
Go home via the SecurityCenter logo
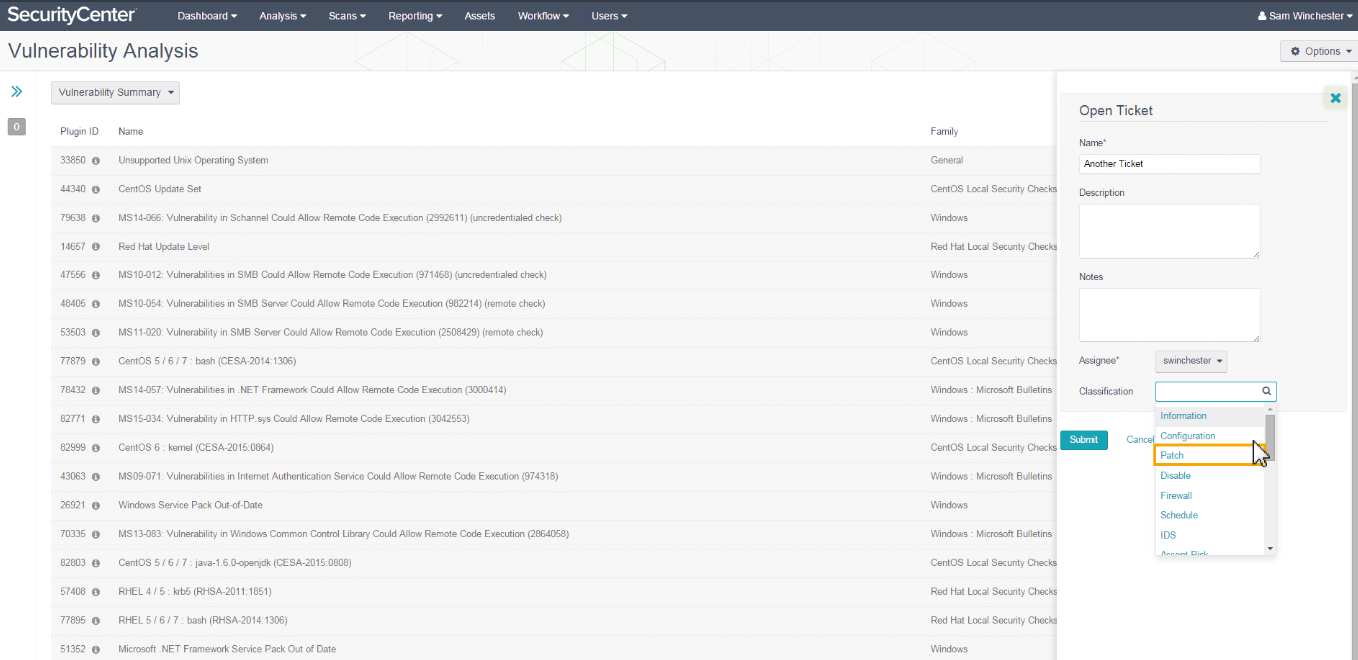point(72,15)
